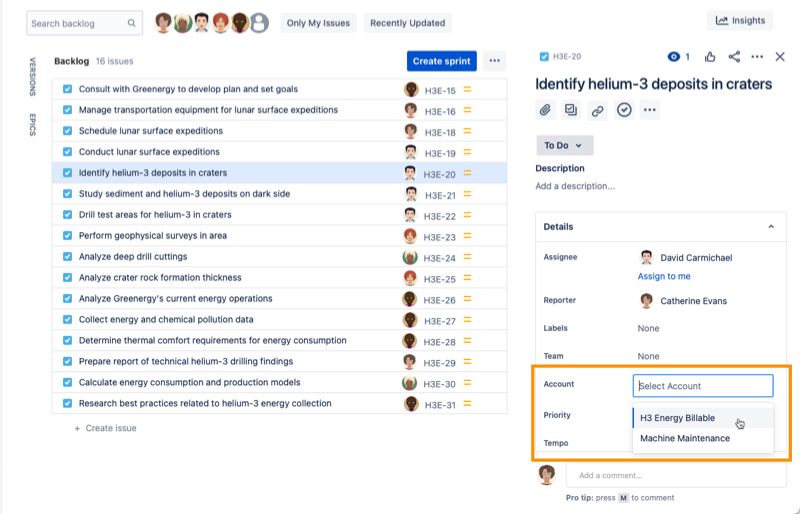The image size is (800, 514).
Task: Click the circled checkmark icon below the issue title
Action: 624,110
